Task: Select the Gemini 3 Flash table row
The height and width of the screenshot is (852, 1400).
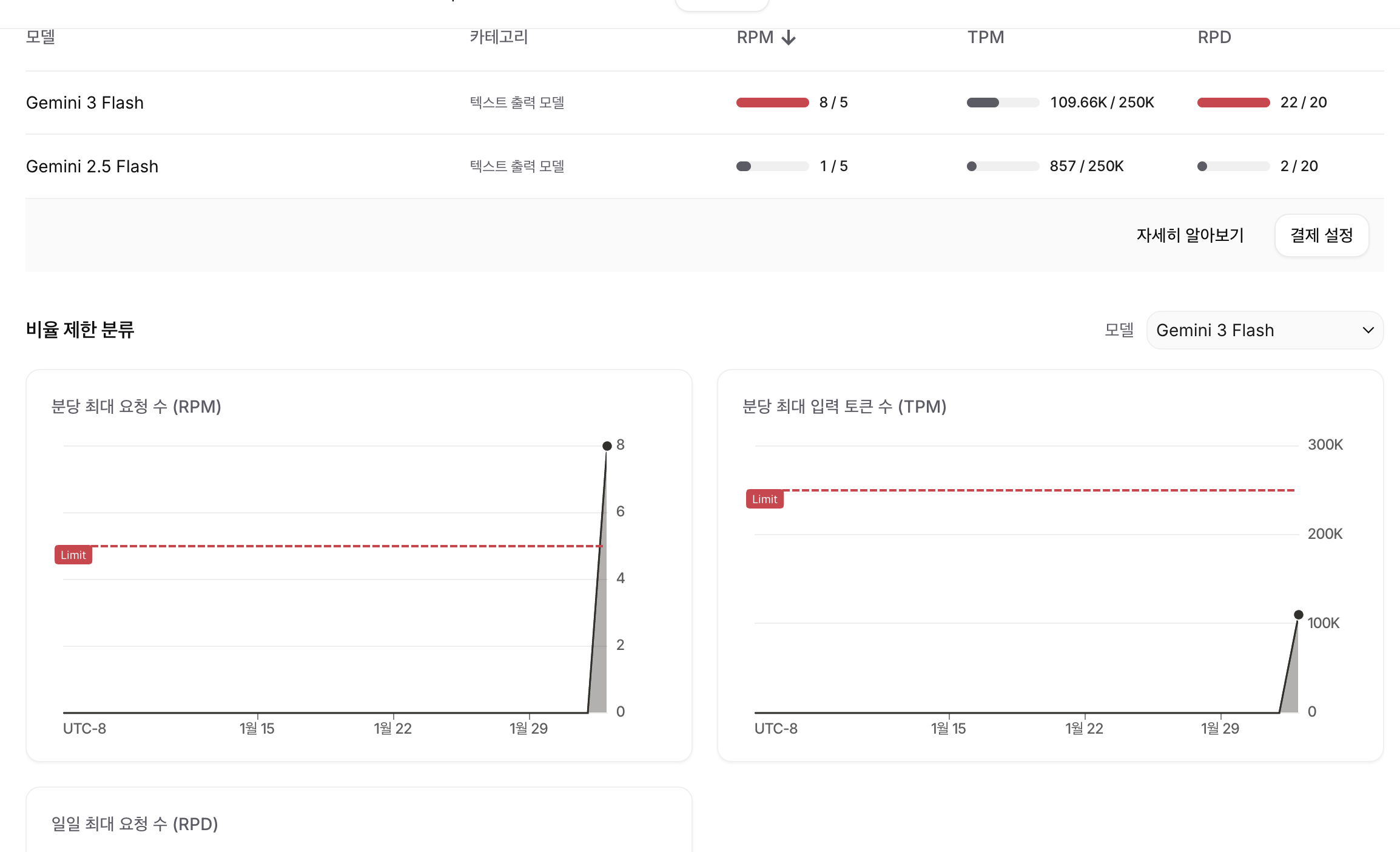Action: click(85, 103)
